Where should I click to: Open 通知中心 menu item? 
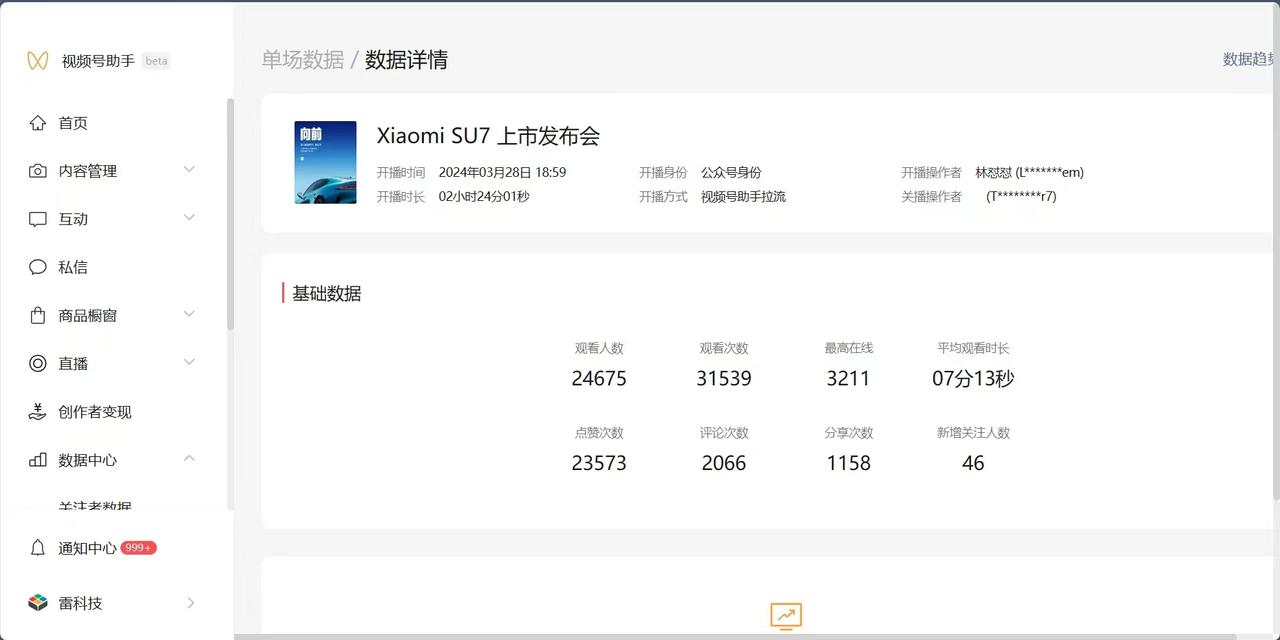[88, 548]
